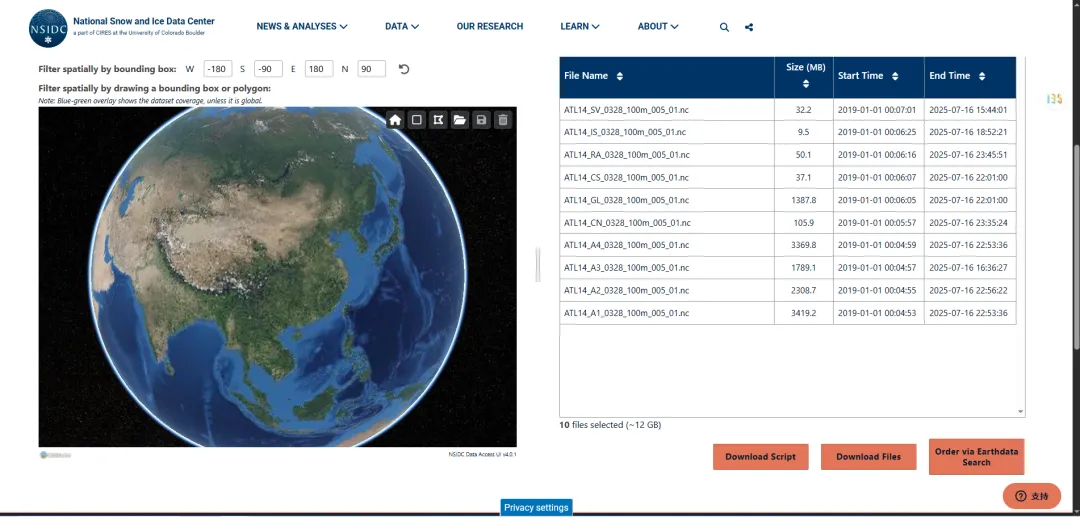The width and height of the screenshot is (1080, 517).
Task: Select file ATL14_A4_0328_100m_005_01.nc
Action: [x=626, y=245]
